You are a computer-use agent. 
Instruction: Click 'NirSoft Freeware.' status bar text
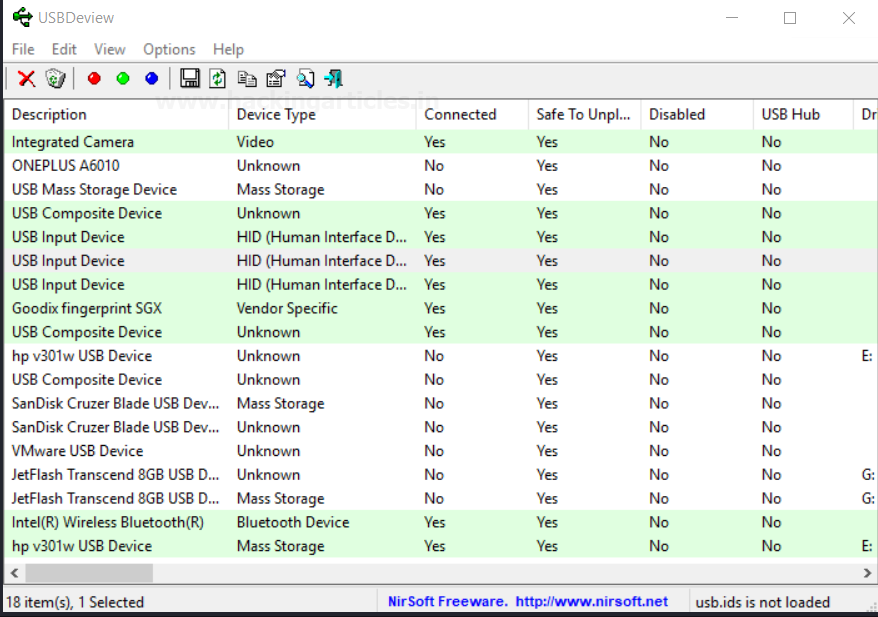pyautogui.click(x=447, y=601)
